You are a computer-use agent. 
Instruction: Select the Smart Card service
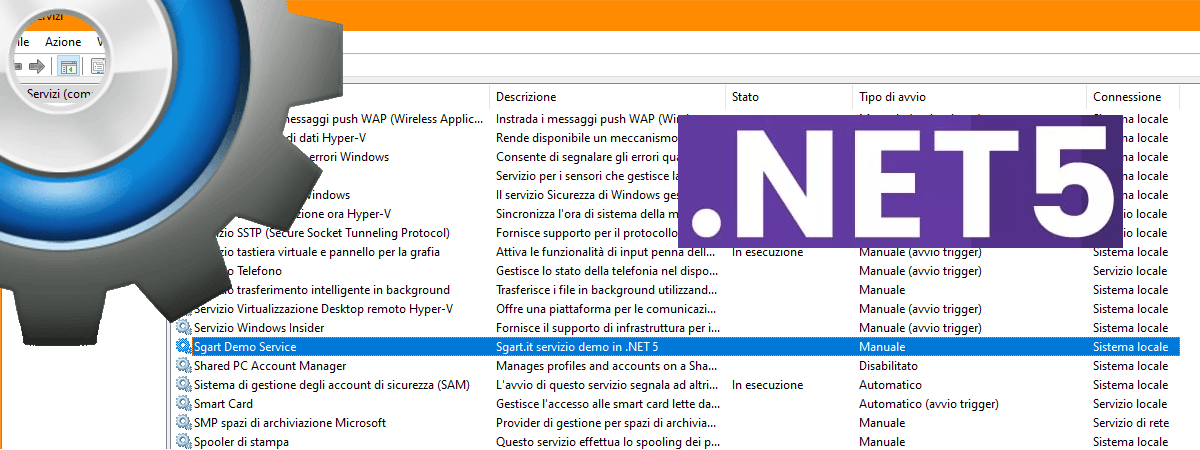point(223,404)
